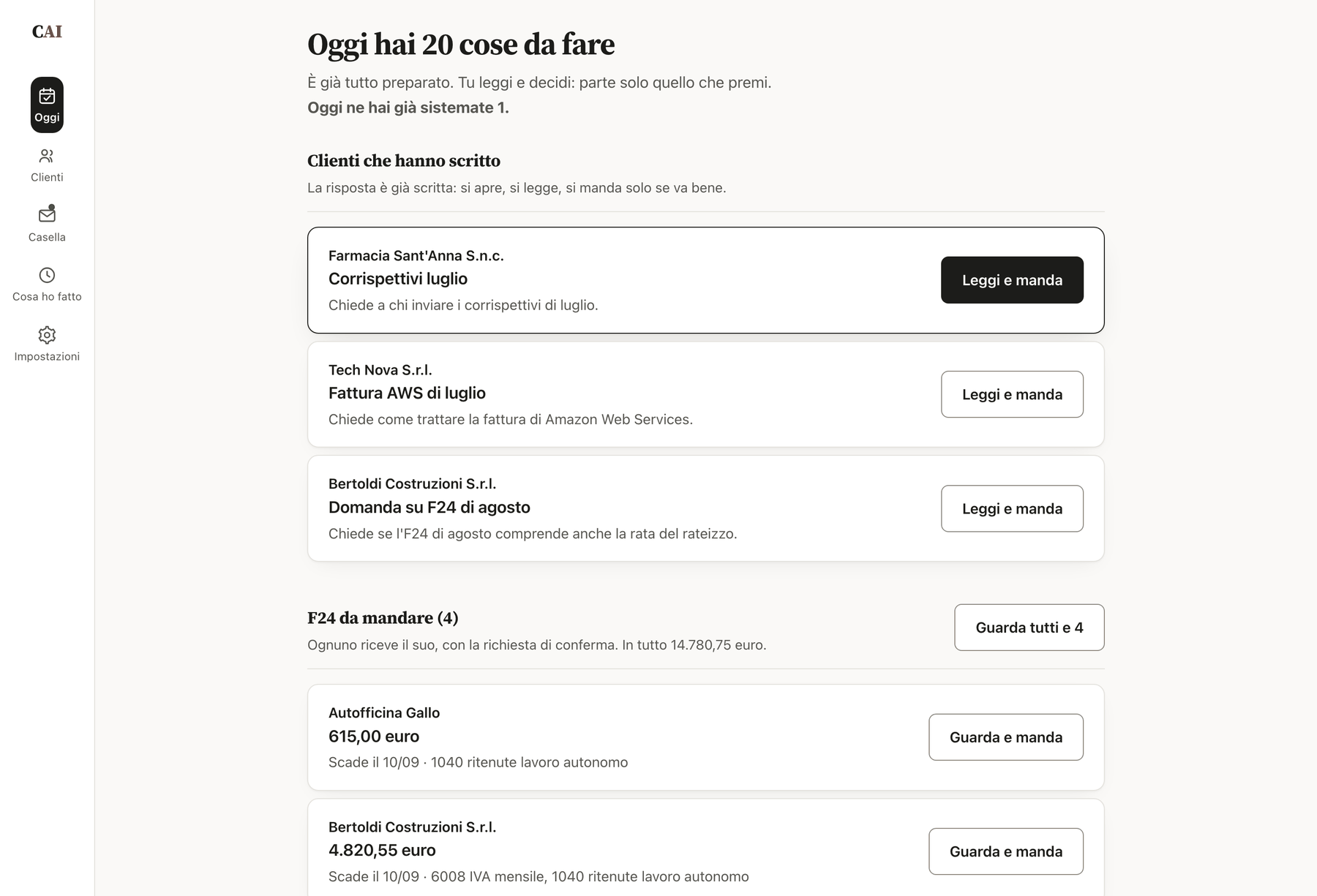Image resolution: width=1317 pixels, height=896 pixels.
Task: Open the Autofficina Gallo 615,00 euro card
Action: [705, 737]
